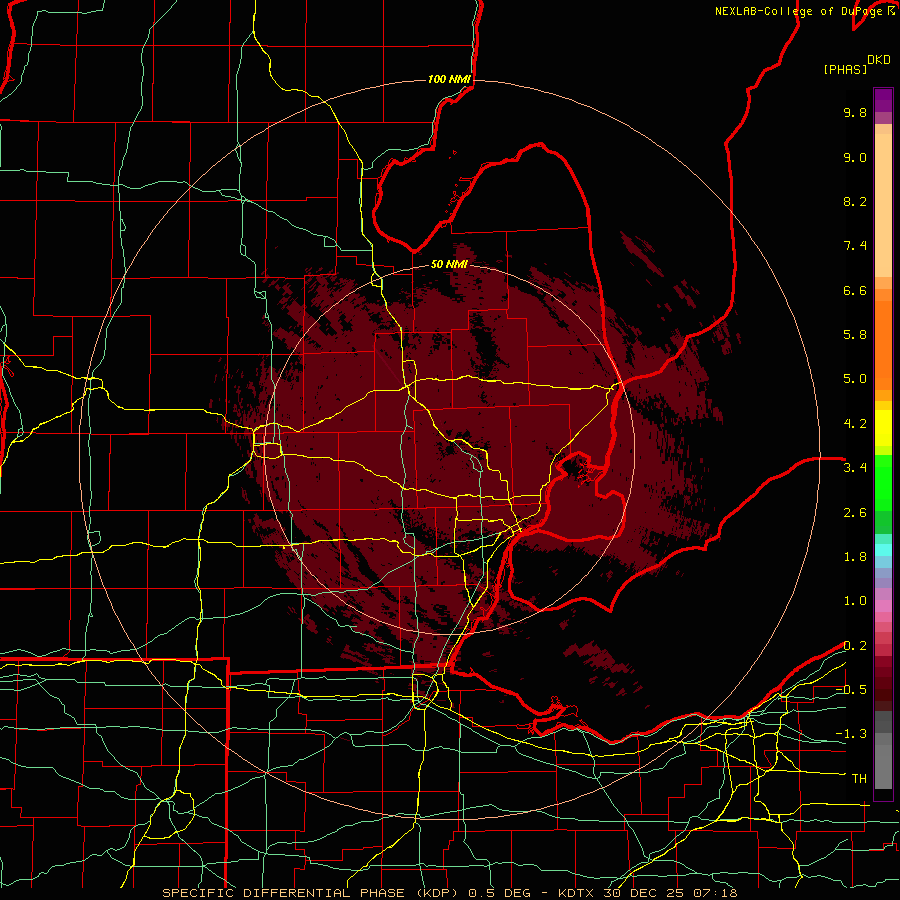Pick the cyan swatch beside 1.8
Viewport: 900px width, 900px height.
883,550
